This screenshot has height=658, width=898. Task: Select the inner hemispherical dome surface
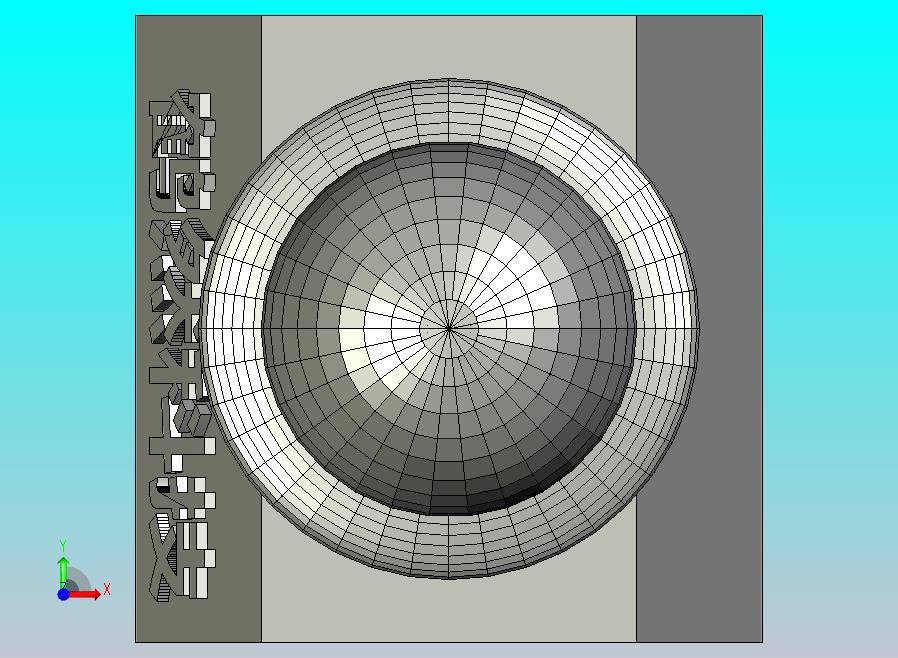click(x=449, y=329)
